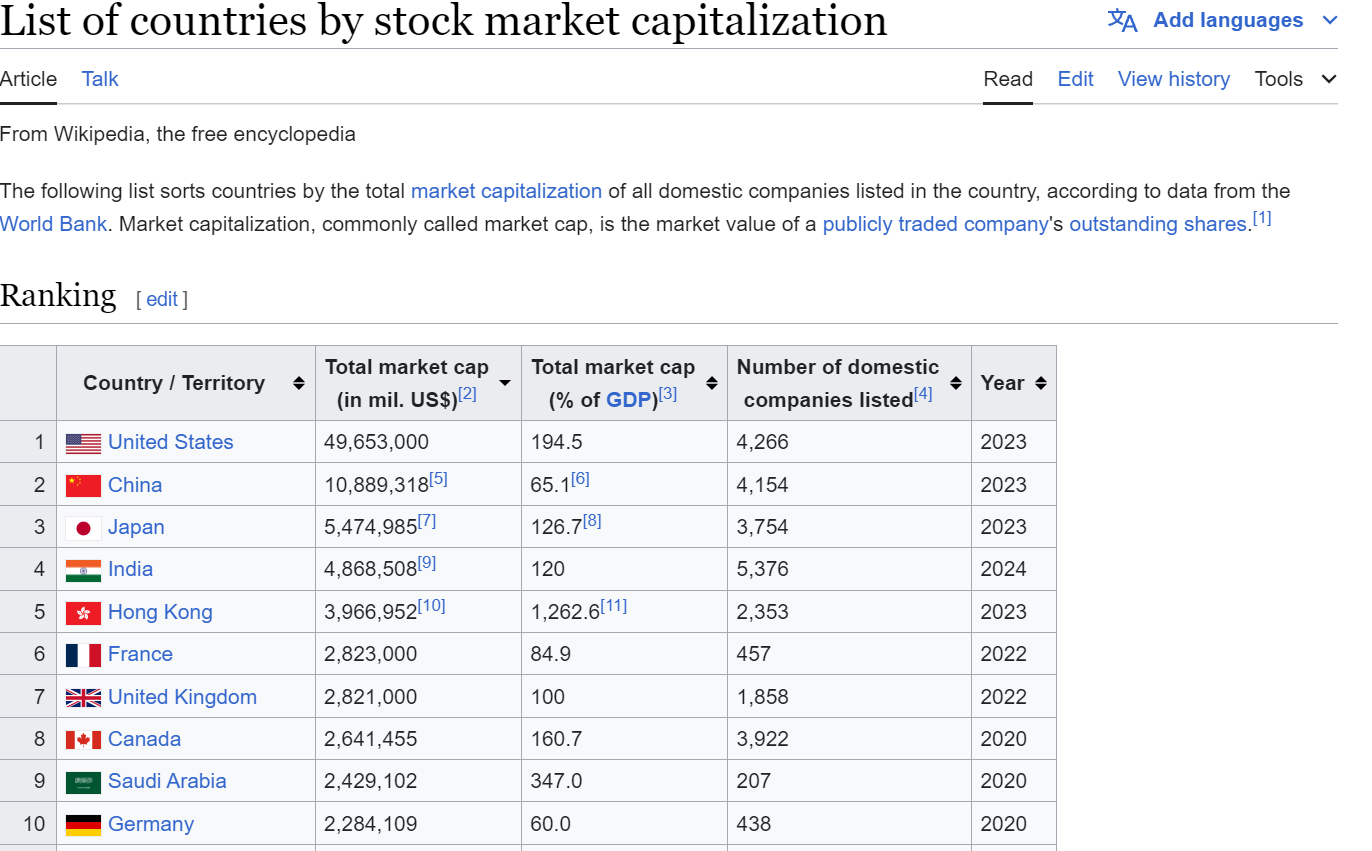This screenshot has height=851, width=1372.
Task: Open the market capitalization link
Action: [506, 191]
